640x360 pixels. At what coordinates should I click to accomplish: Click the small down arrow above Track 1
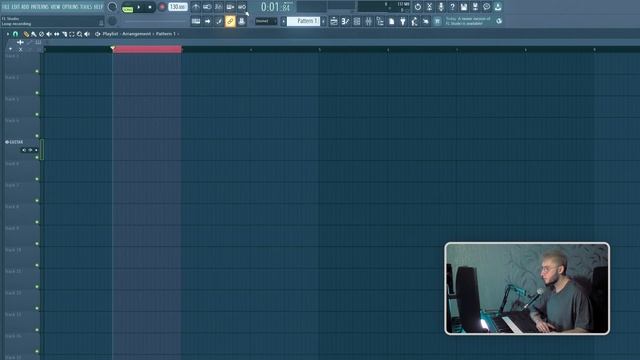[x=10, y=49]
